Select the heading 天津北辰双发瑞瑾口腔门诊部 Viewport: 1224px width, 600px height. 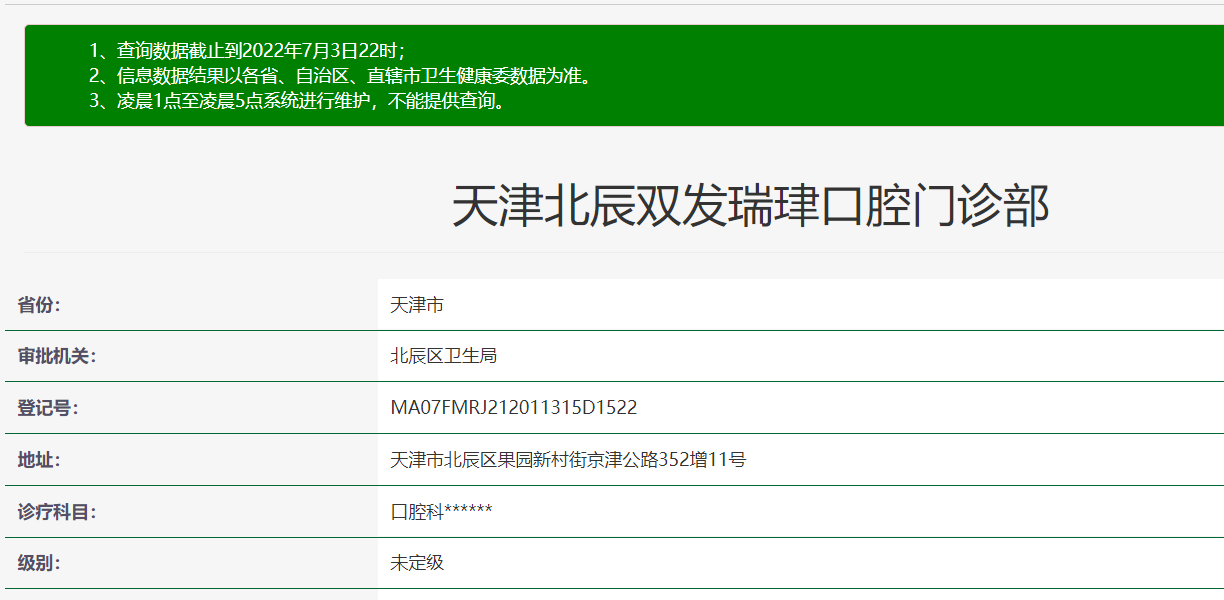pos(751,207)
